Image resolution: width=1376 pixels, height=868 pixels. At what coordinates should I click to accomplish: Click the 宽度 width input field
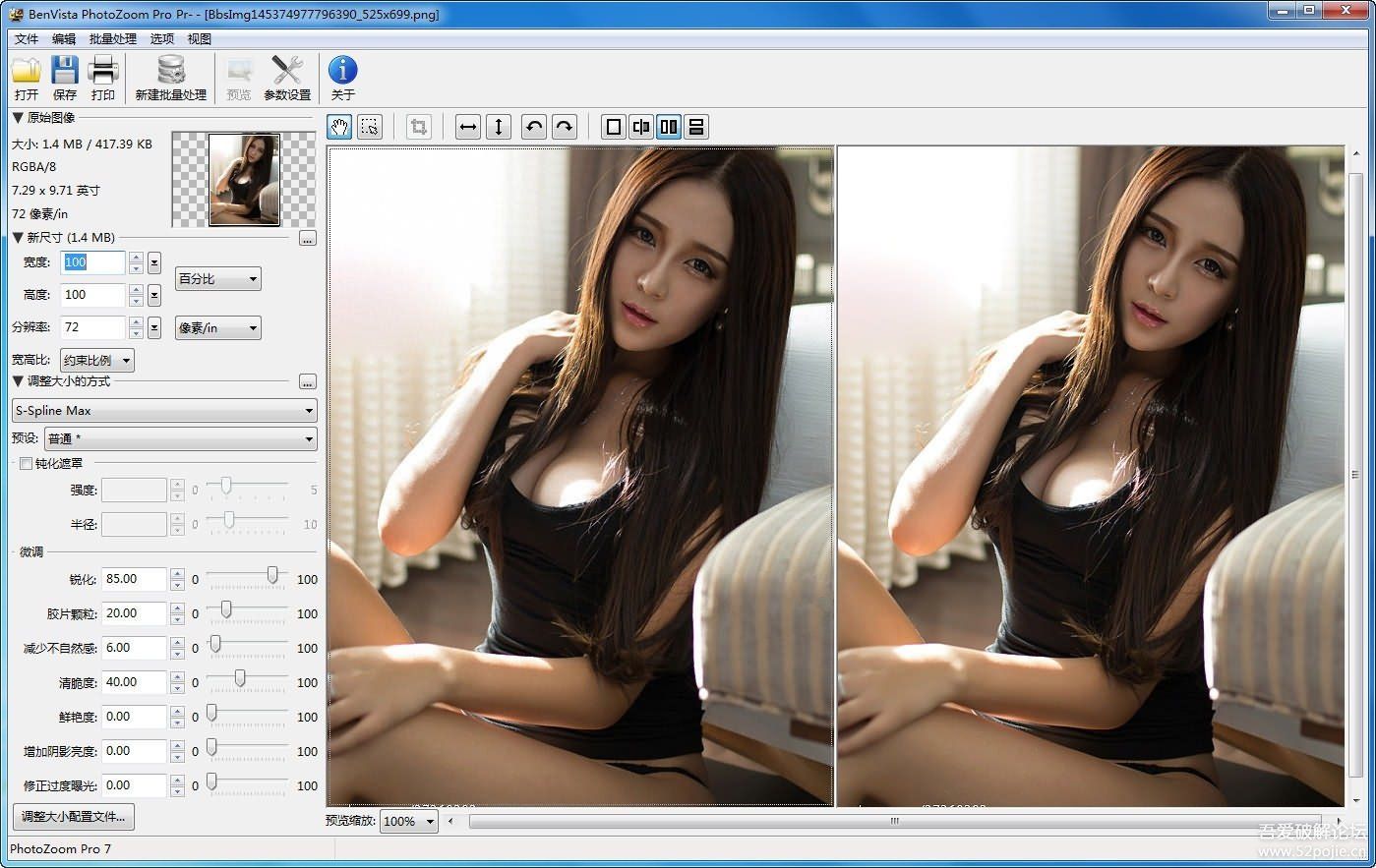(x=93, y=262)
